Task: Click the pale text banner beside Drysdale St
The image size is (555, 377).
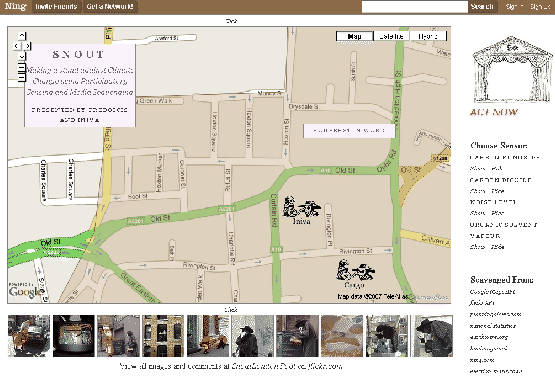Action: pos(349,131)
